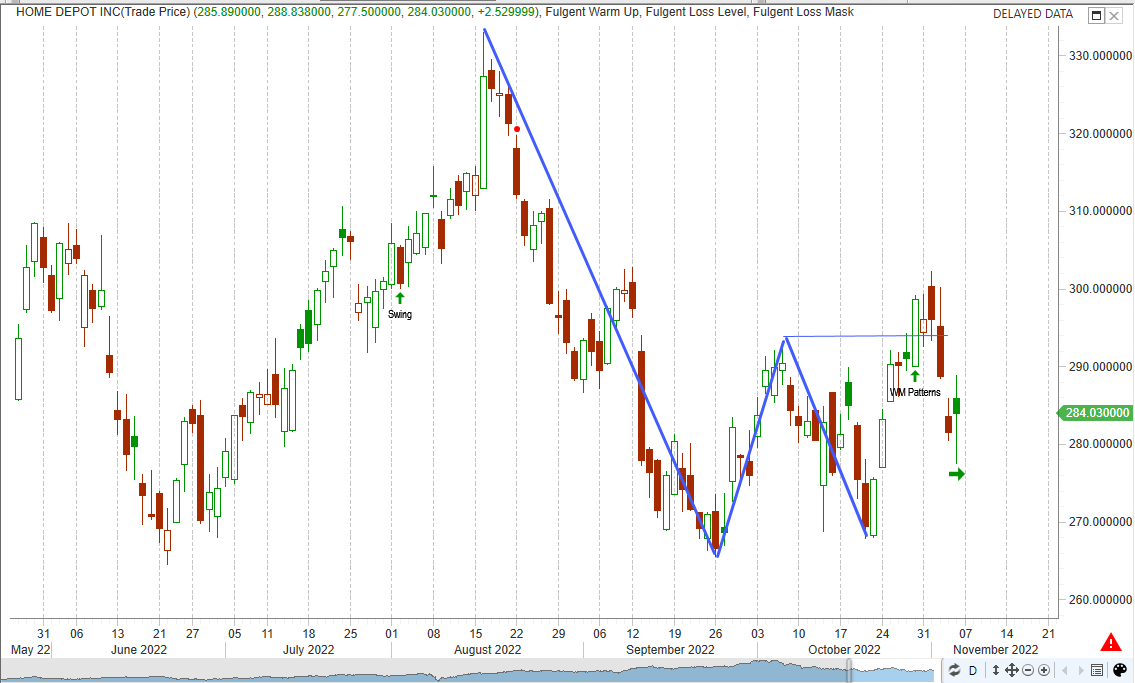The width and height of the screenshot is (1135, 683).
Task: Close the chart pane with X
Action: coord(1114,15)
